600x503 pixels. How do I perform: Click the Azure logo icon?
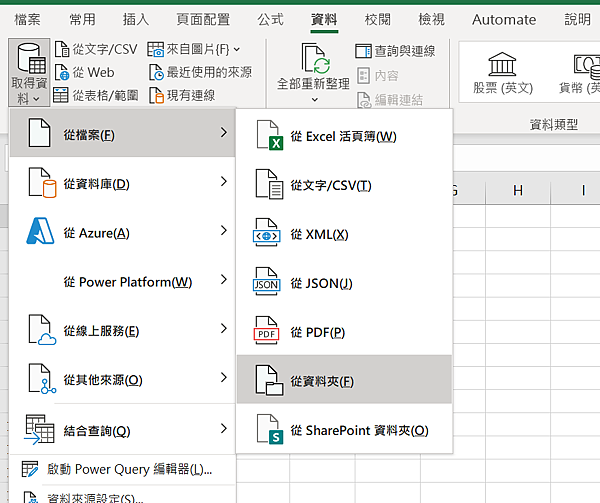pyautogui.click(x=40, y=231)
